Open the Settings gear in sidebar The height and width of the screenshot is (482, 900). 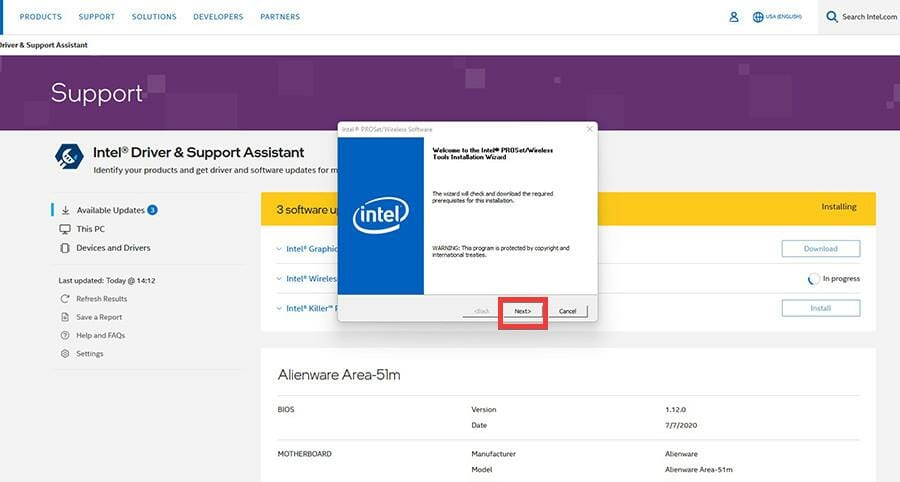click(65, 354)
